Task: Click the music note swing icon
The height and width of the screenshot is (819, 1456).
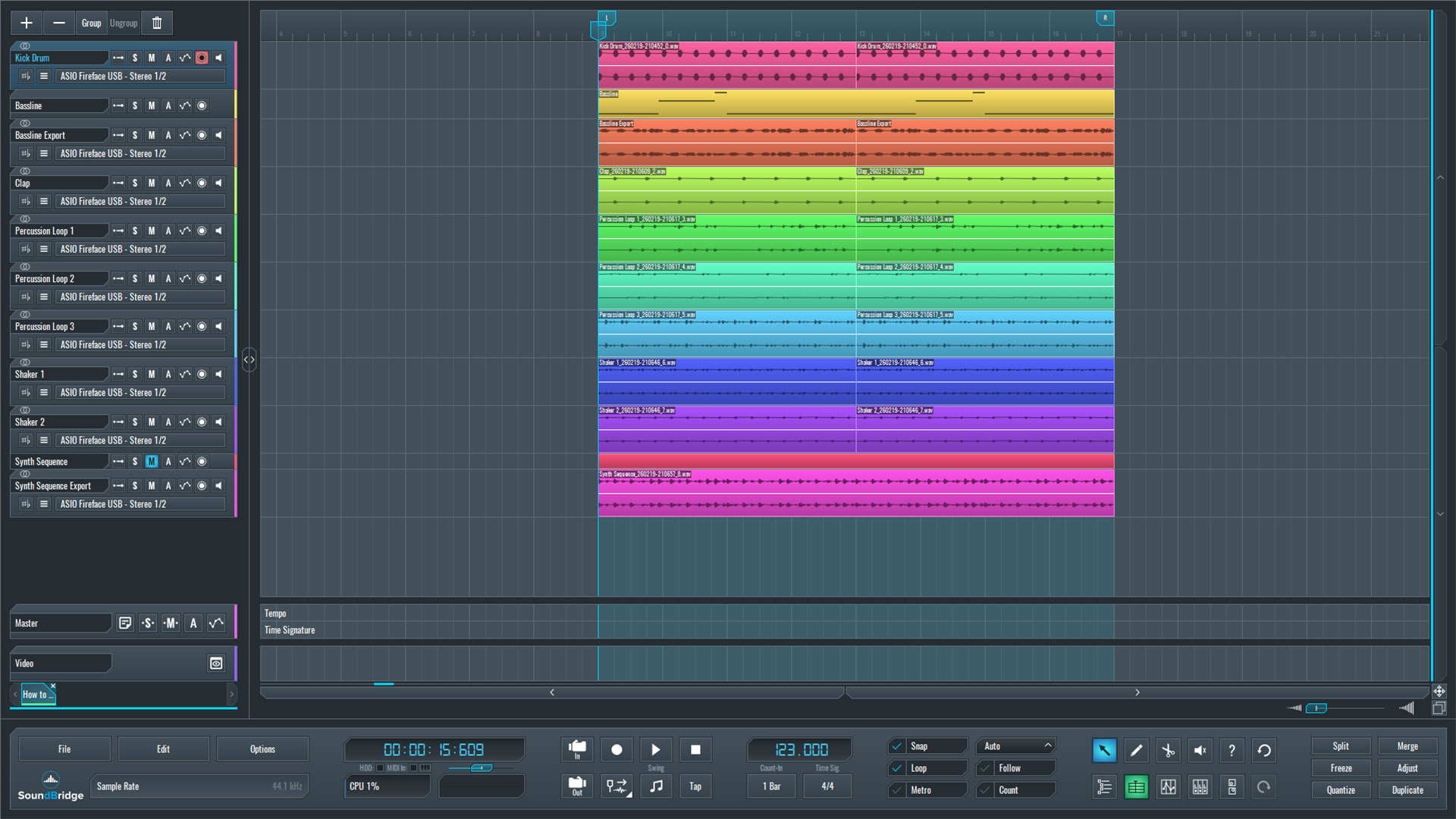Action: pyautogui.click(x=656, y=786)
